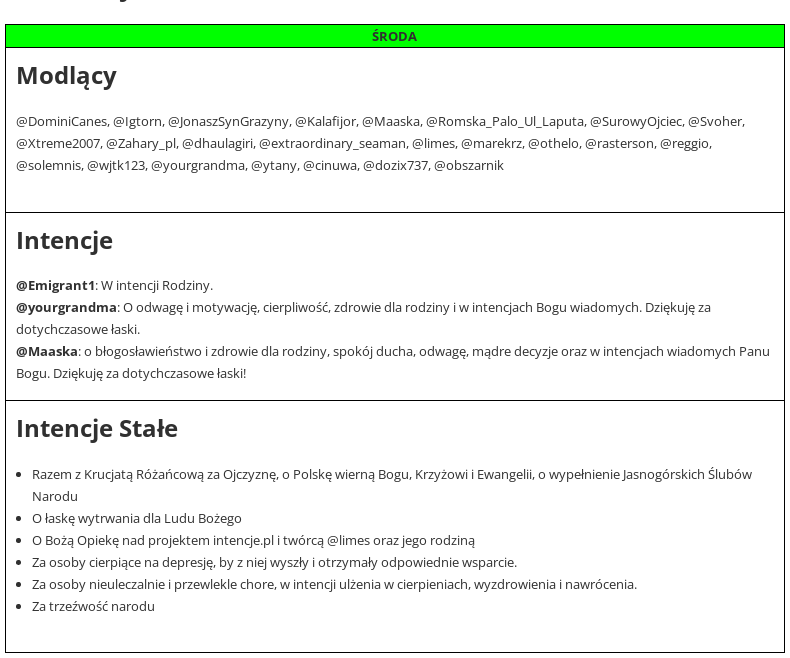Screen dimensions: 790x658
Task: Select the @solemnis username
Action: pos(48,166)
